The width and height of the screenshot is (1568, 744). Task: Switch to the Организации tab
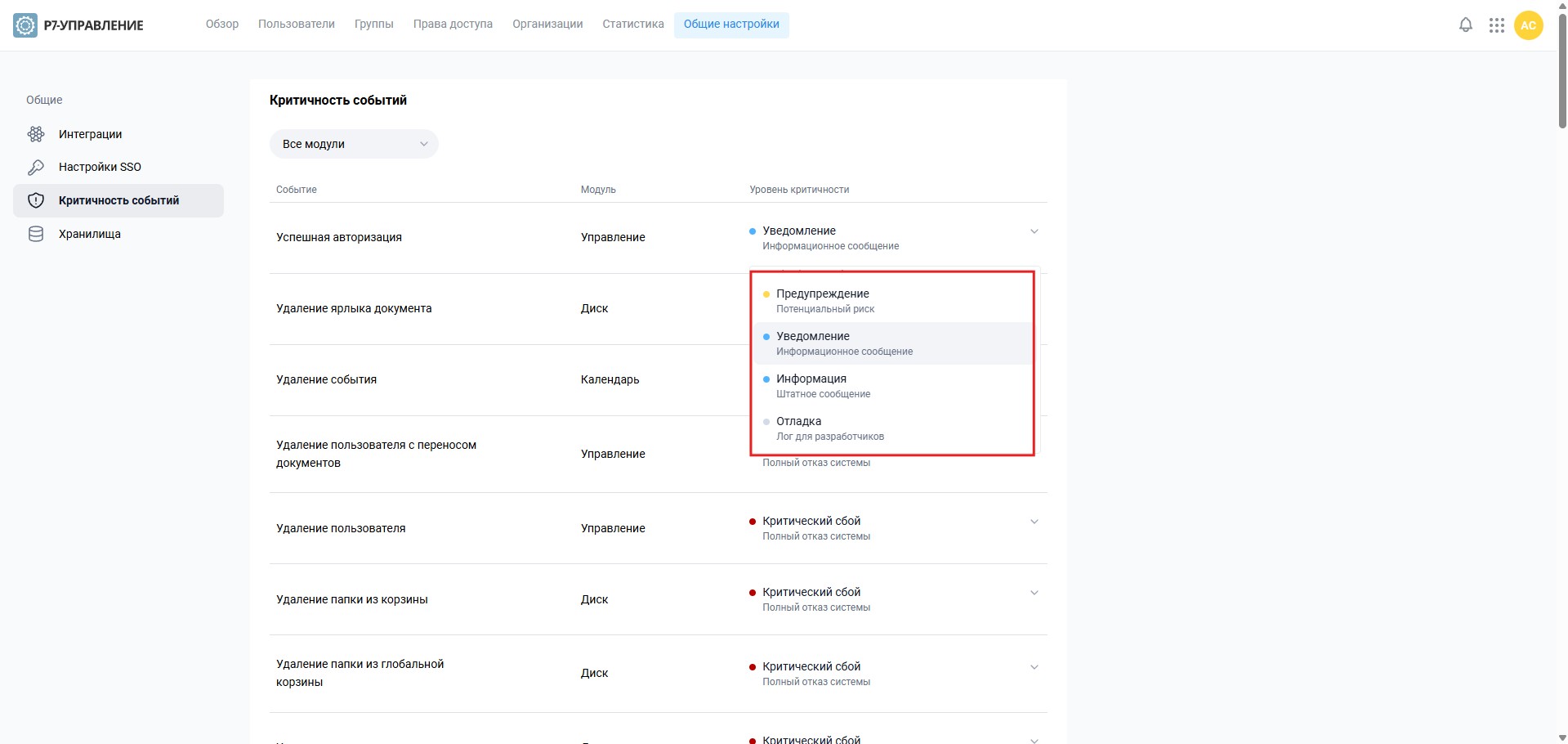coord(547,25)
